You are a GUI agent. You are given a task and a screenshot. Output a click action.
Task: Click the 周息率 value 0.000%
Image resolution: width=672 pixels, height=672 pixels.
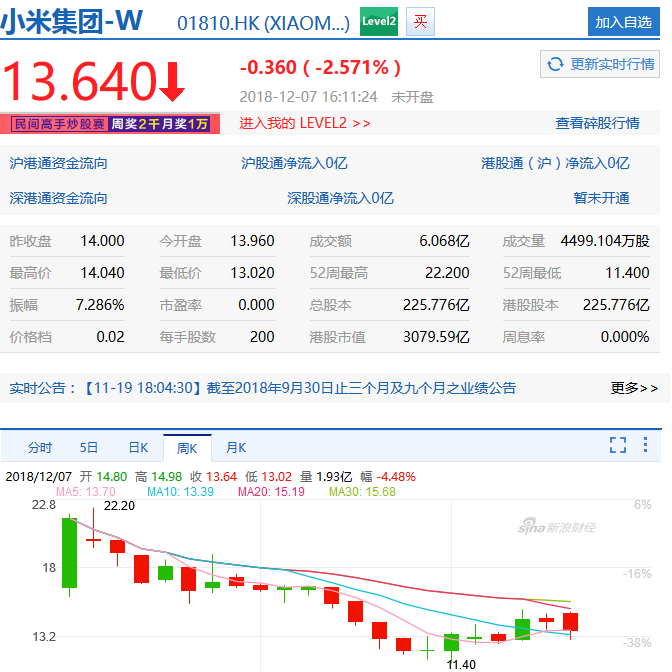pyautogui.click(x=625, y=337)
